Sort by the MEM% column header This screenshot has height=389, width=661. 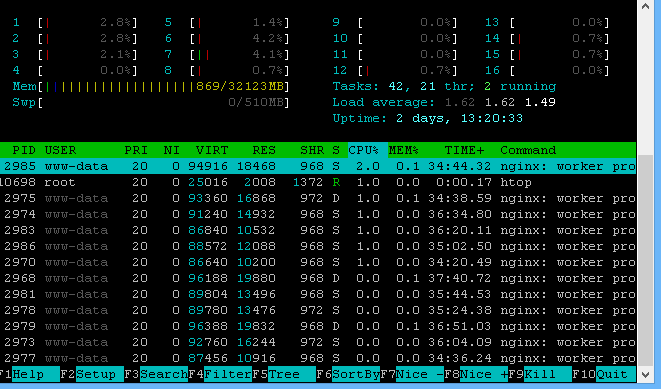pos(403,150)
